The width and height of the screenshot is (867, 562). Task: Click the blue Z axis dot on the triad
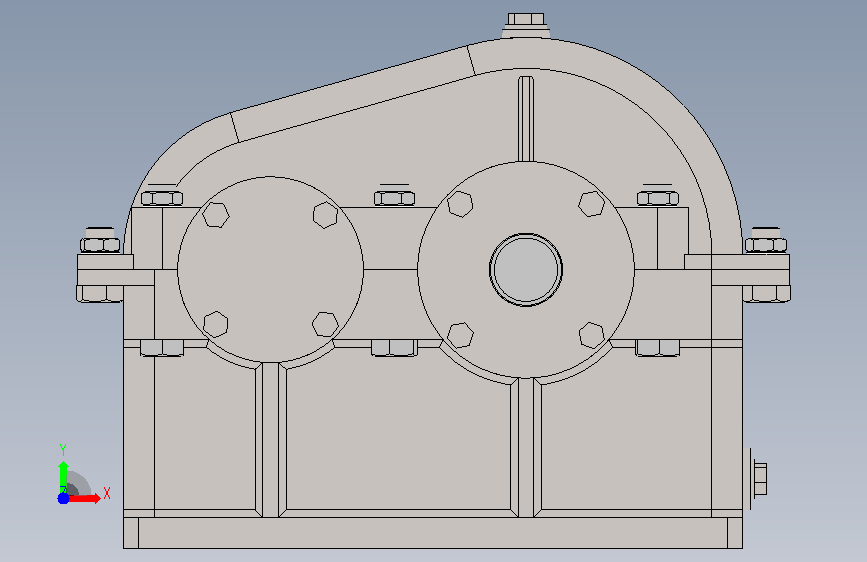click(x=63, y=498)
